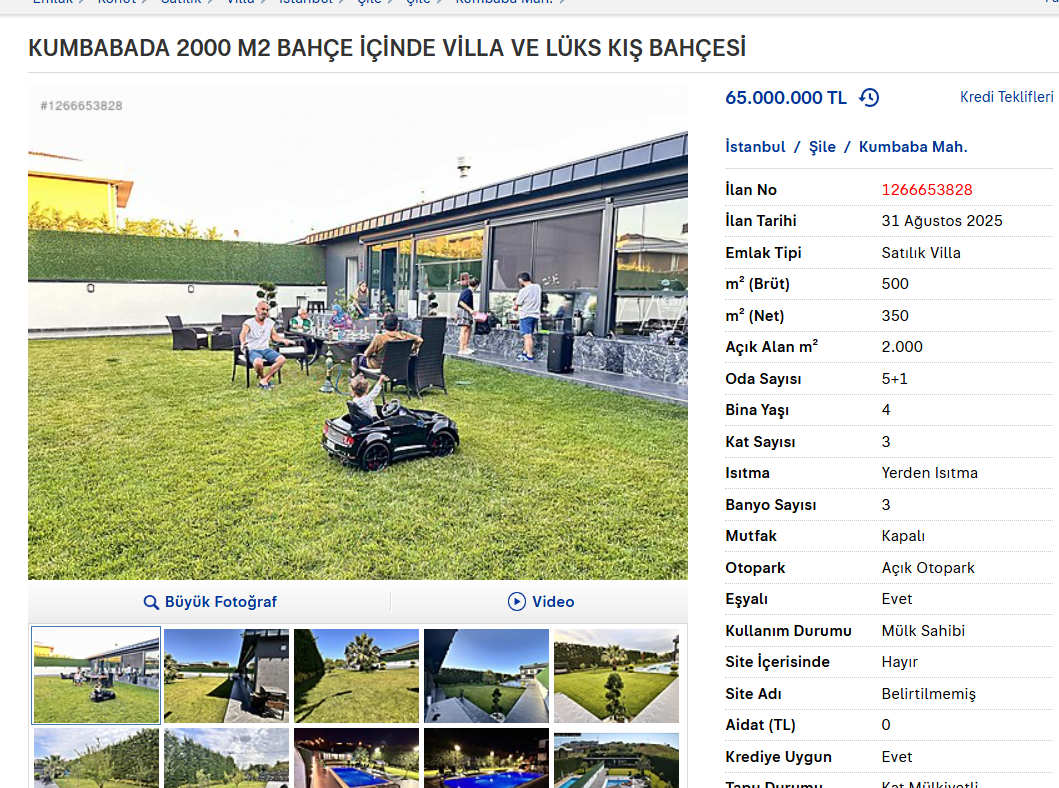The width and height of the screenshot is (1059, 788).
Task: Open the Kumbaba Mah. neighborhood link
Action: [913, 147]
